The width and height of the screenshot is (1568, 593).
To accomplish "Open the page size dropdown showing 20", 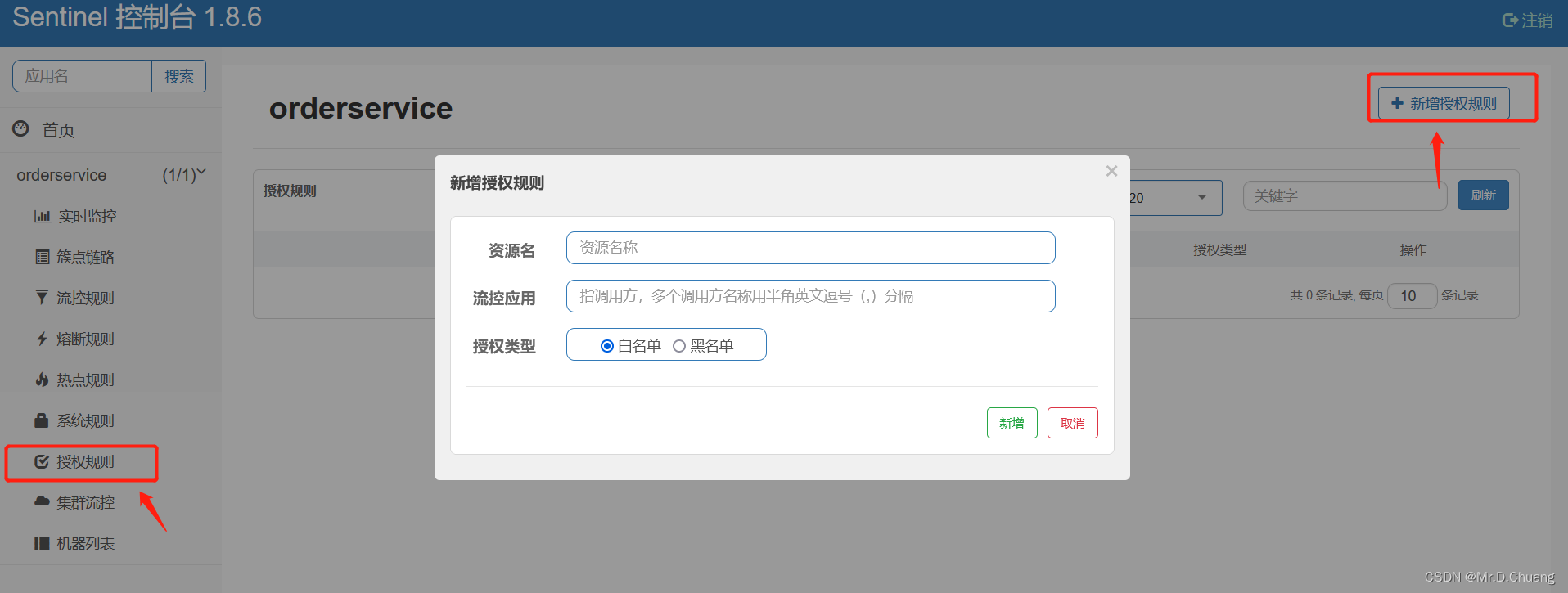I will [1175, 198].
